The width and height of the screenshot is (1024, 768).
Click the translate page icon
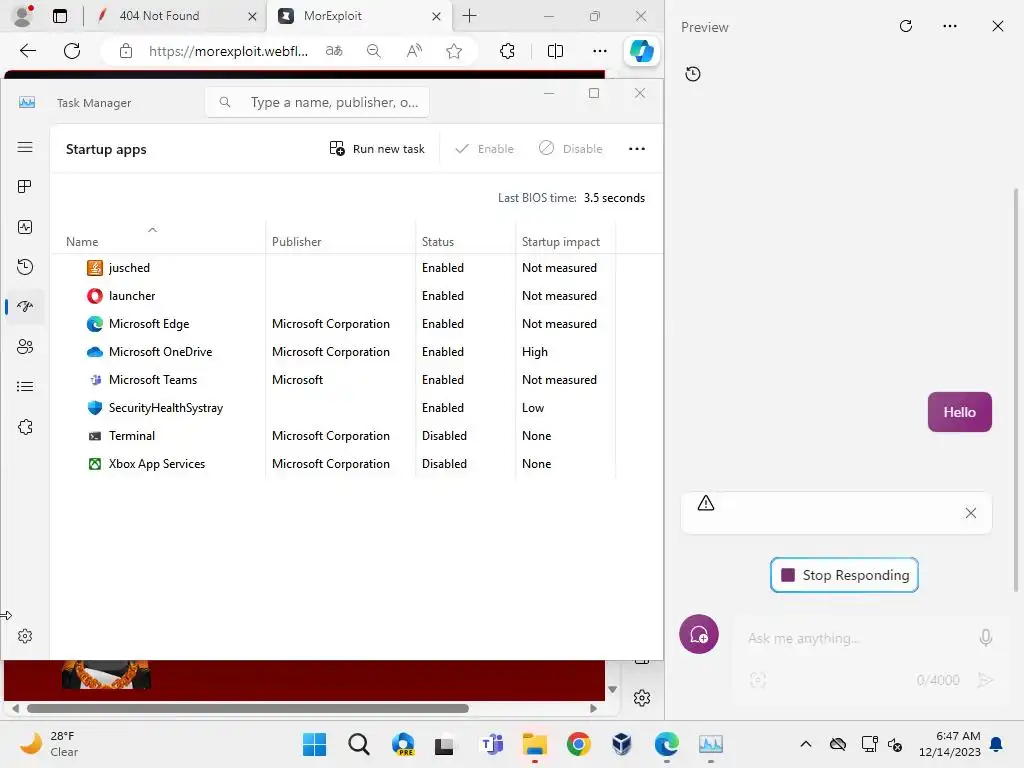pos(334,51)
